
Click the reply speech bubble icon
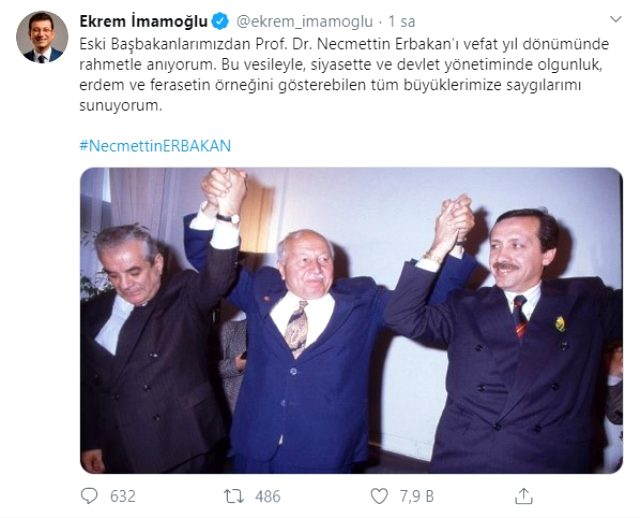89,496
